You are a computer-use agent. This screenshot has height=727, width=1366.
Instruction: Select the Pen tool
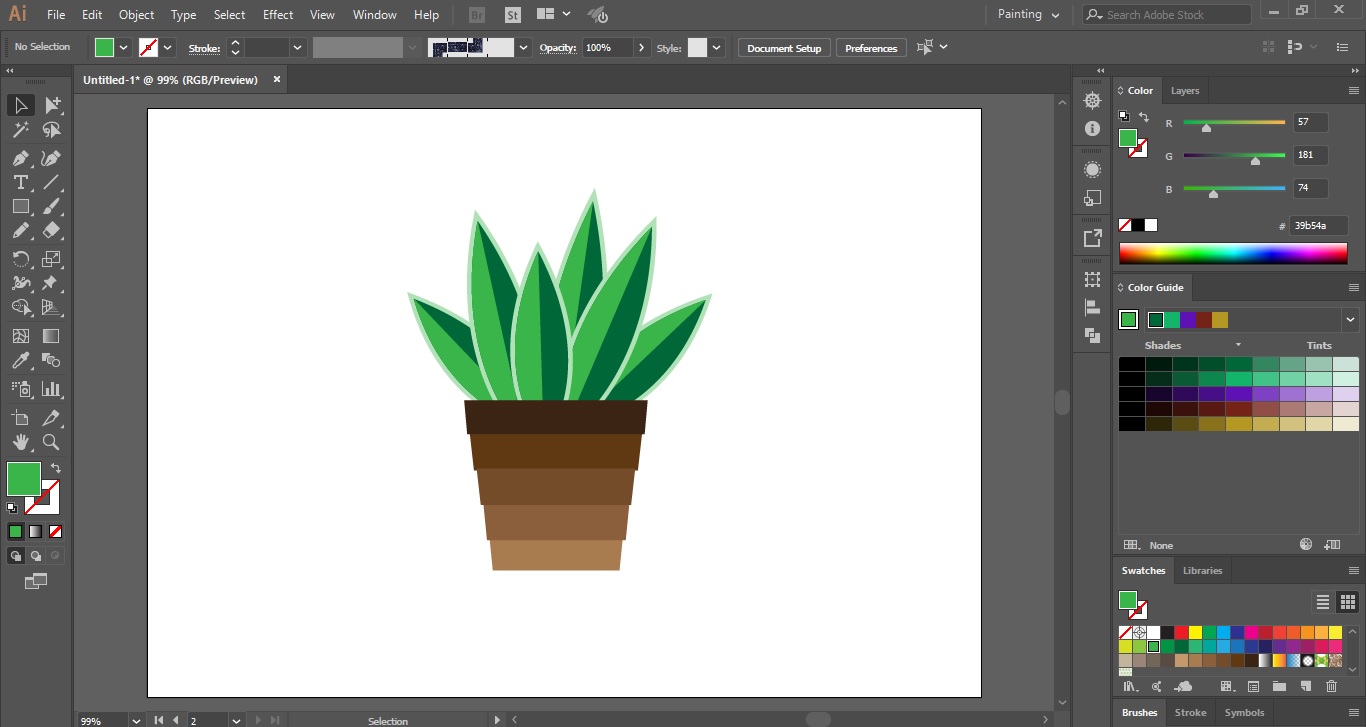pyautogui.click(x=20, y=158)
